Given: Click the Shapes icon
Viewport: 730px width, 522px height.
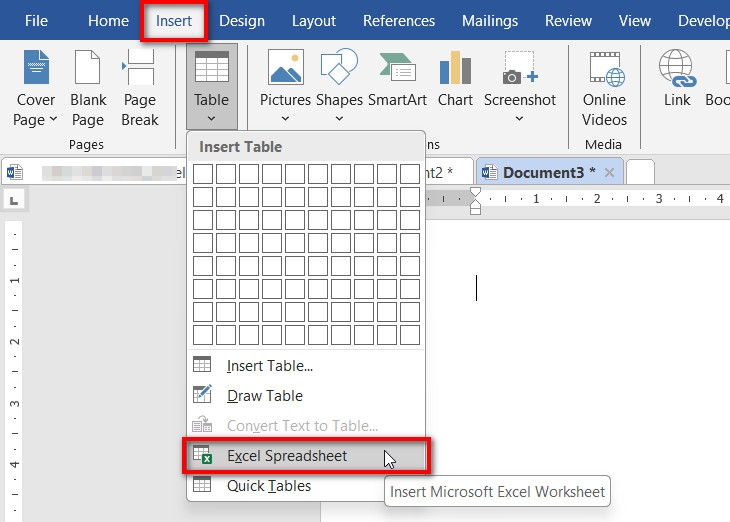Looking at the screenshot, I should 339,66.
